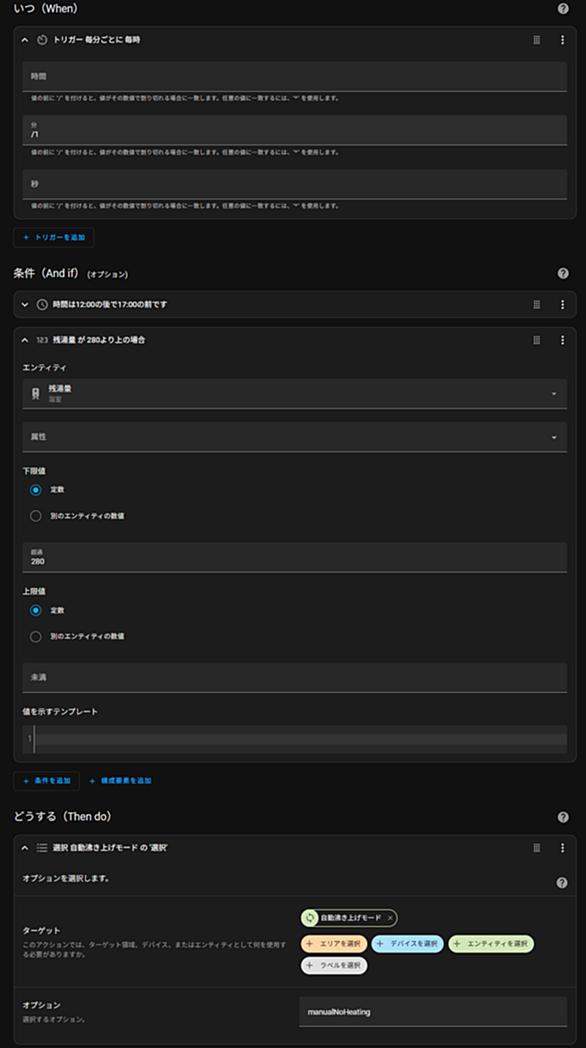Open the 属性 attribute dropdown
This screenshot has width=586, height=1048.
click(295, 437)
